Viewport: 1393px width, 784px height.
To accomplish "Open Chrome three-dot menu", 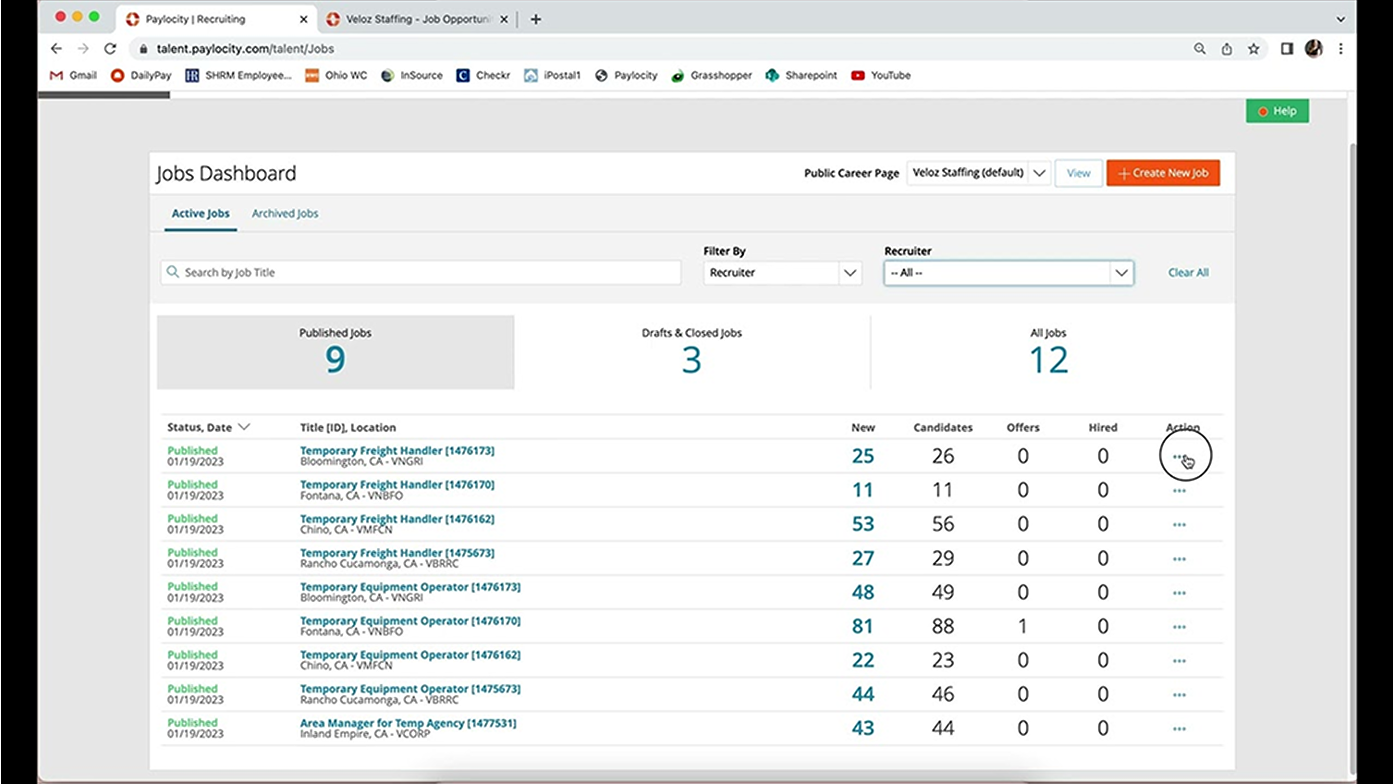I will pos(1341,48).
